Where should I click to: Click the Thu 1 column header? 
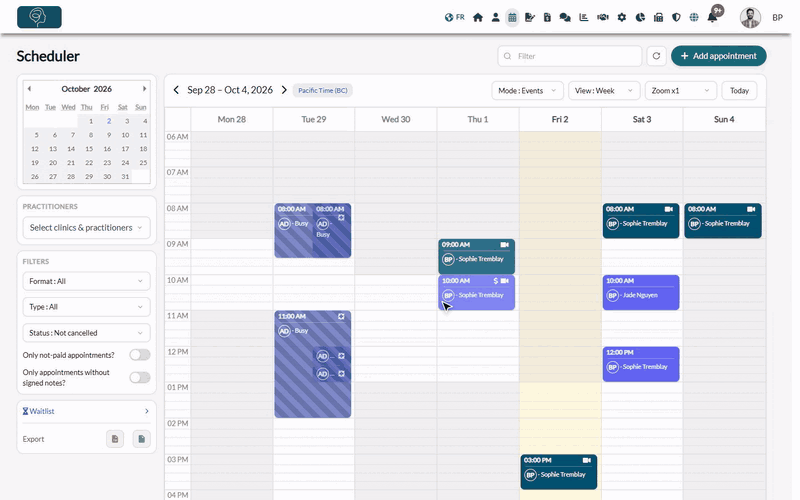pos(478,119)
